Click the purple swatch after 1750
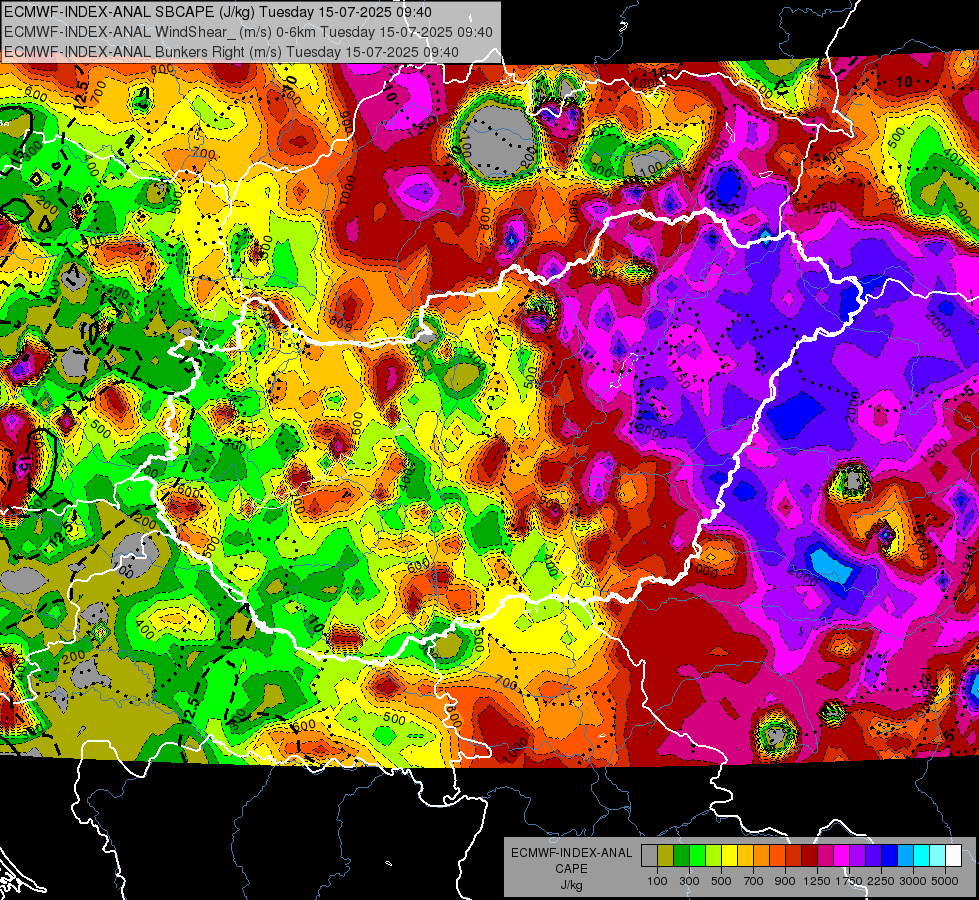 (x=858, y=856)
